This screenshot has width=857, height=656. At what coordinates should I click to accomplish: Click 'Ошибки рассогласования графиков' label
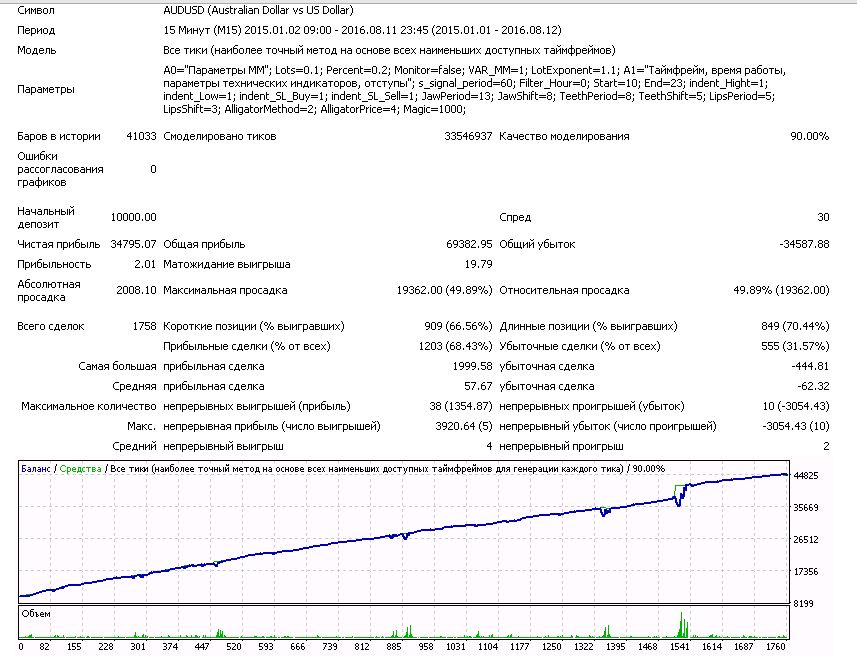point(60,169)
